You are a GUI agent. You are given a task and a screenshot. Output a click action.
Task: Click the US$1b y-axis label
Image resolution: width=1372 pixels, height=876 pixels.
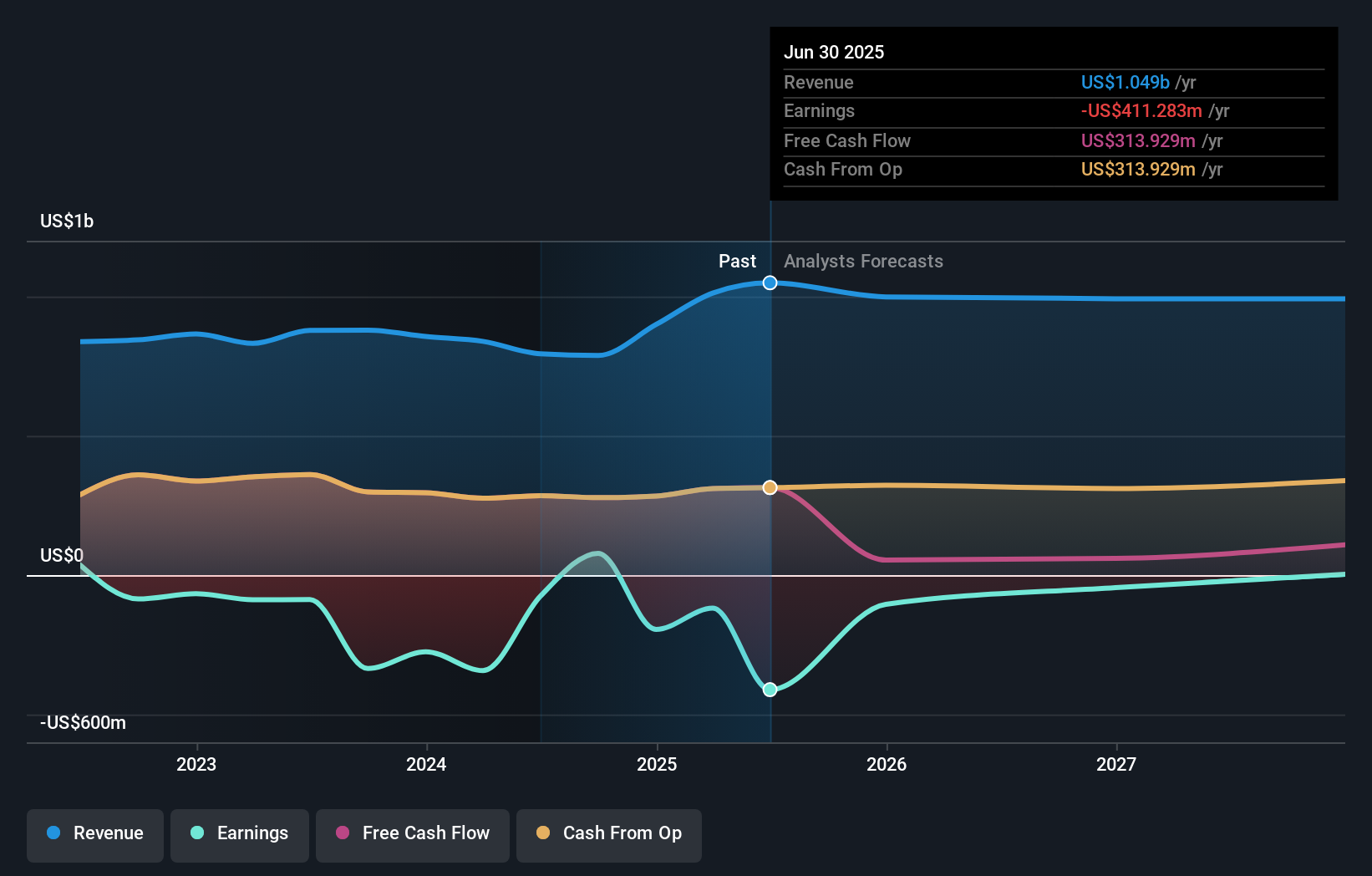coord(67,221)
